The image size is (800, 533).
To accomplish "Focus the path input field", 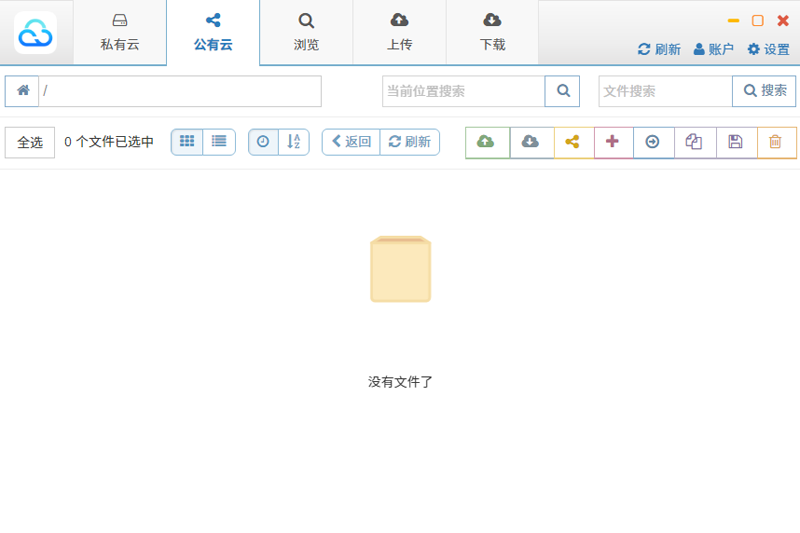I will [180, 91].
